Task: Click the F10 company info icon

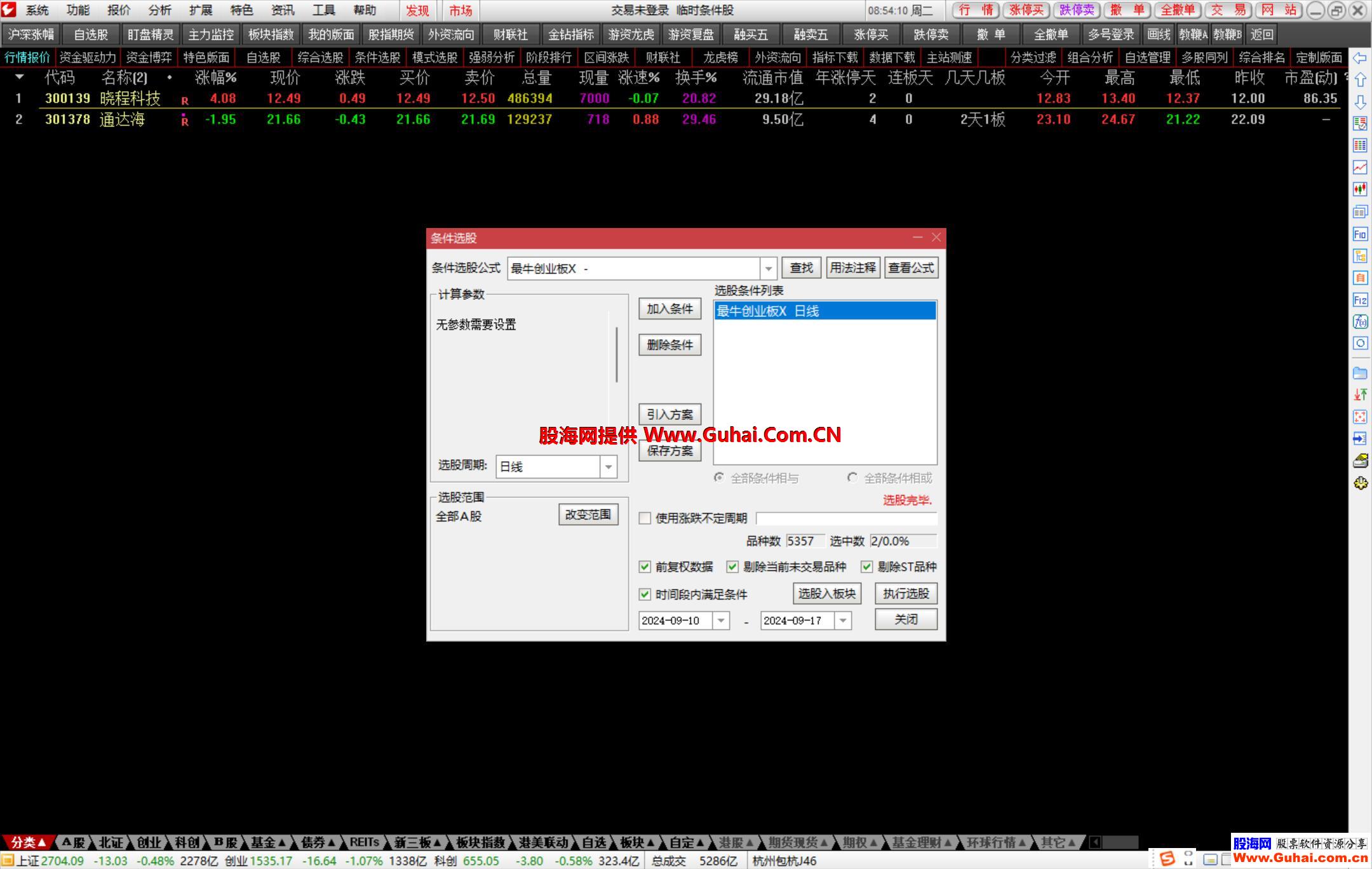Action: (1360, 234)
